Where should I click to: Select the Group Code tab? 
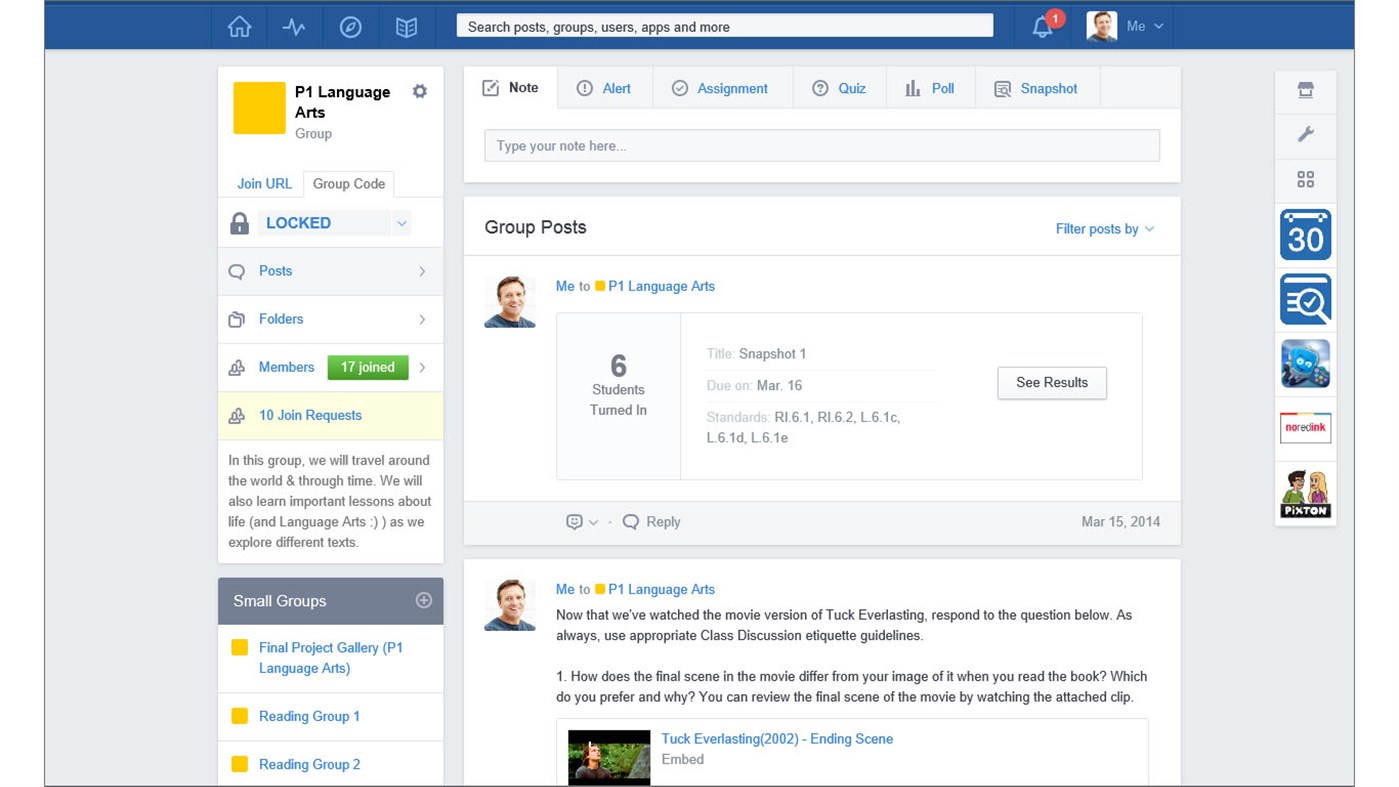(x=348, y=183)
